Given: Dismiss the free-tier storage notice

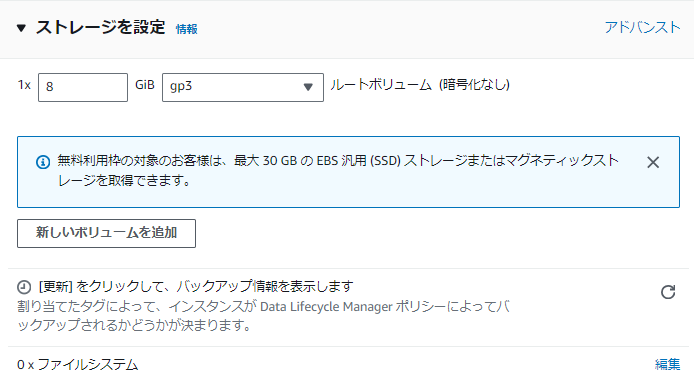Looking at the screenshot, I should click(x=653, y=162).
